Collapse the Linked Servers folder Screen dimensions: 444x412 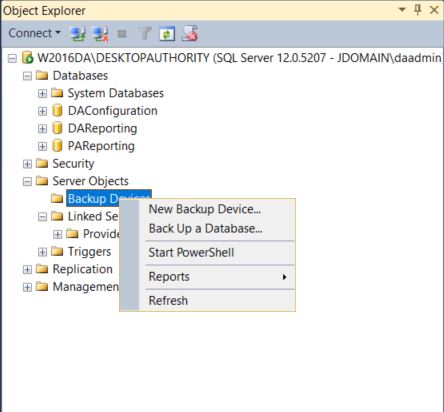(42, 217)
